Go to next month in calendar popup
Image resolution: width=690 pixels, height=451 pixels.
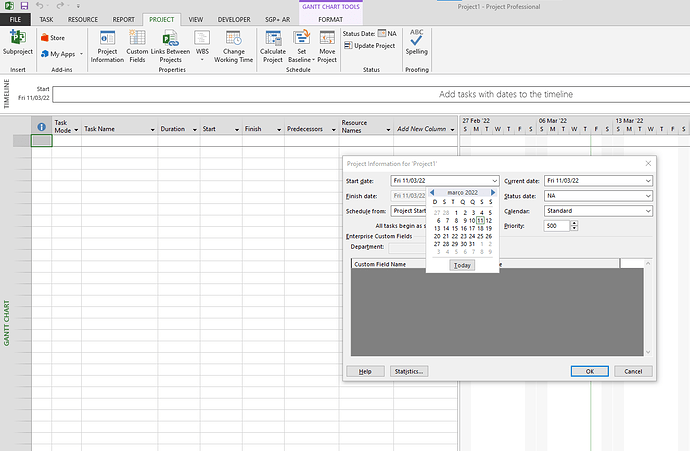[x=493, y=192]
